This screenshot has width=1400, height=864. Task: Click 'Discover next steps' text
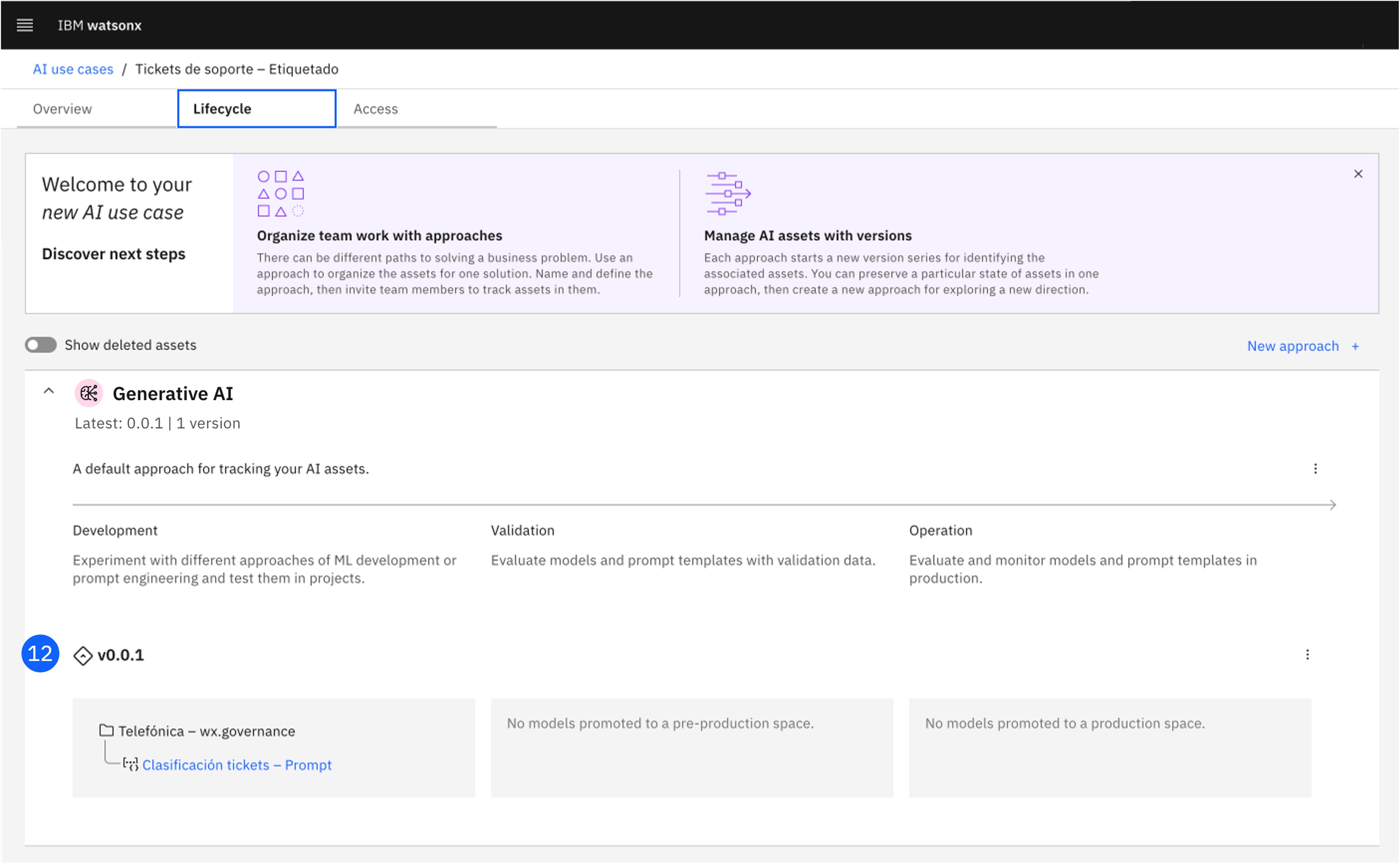(114, 254)
